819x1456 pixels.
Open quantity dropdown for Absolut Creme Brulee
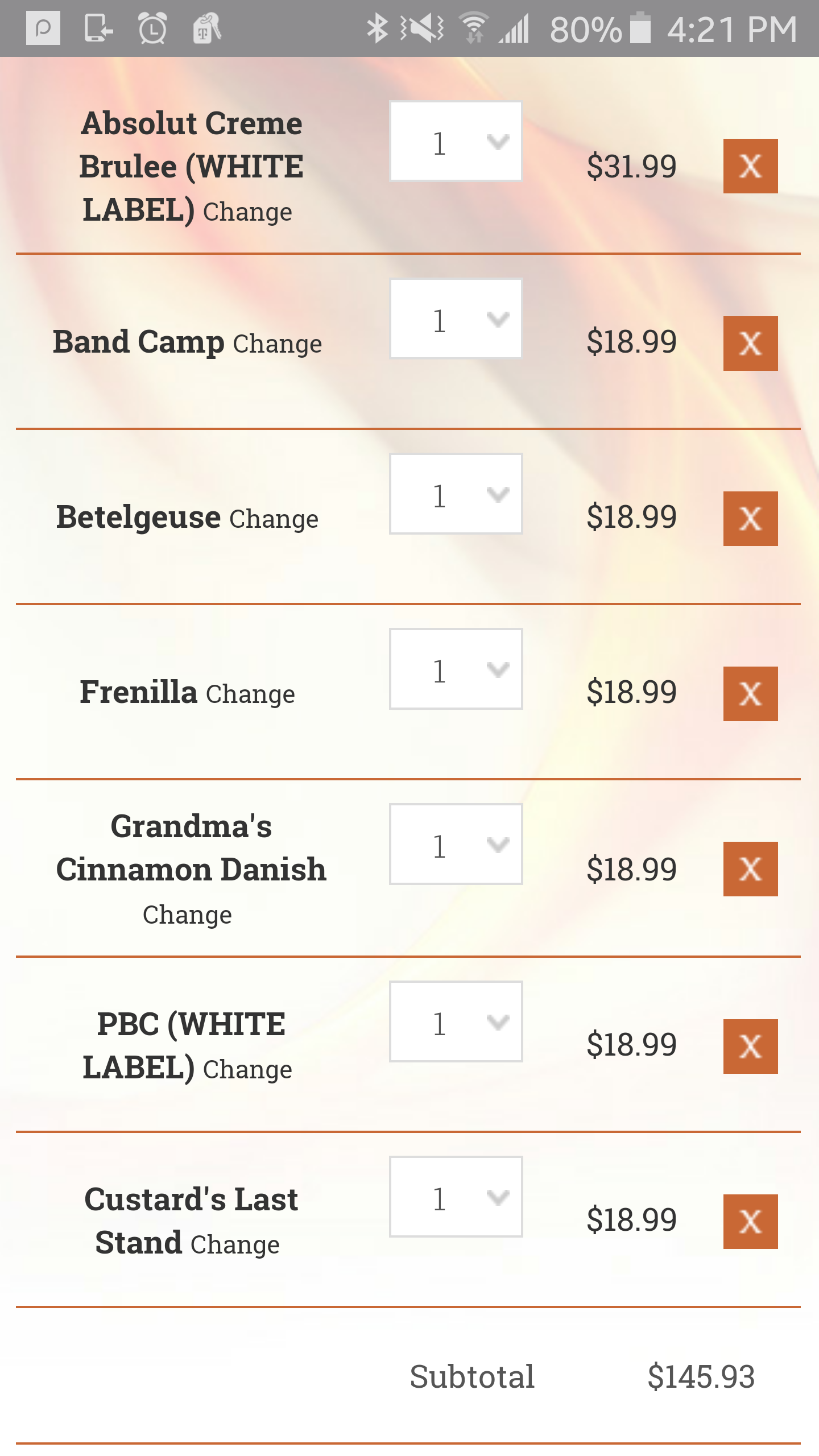click(x=456, y=141)
